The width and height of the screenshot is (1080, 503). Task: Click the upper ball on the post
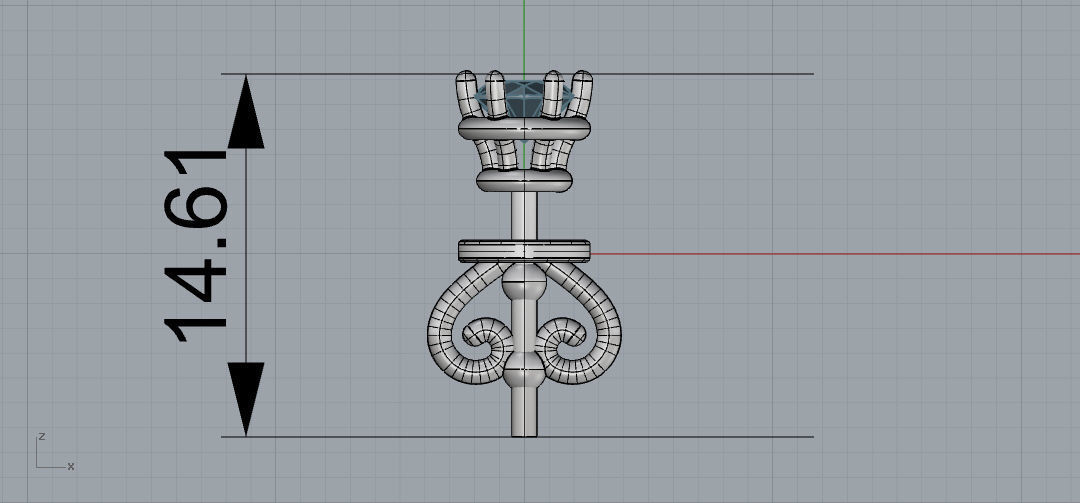click(x=524, y=283)
